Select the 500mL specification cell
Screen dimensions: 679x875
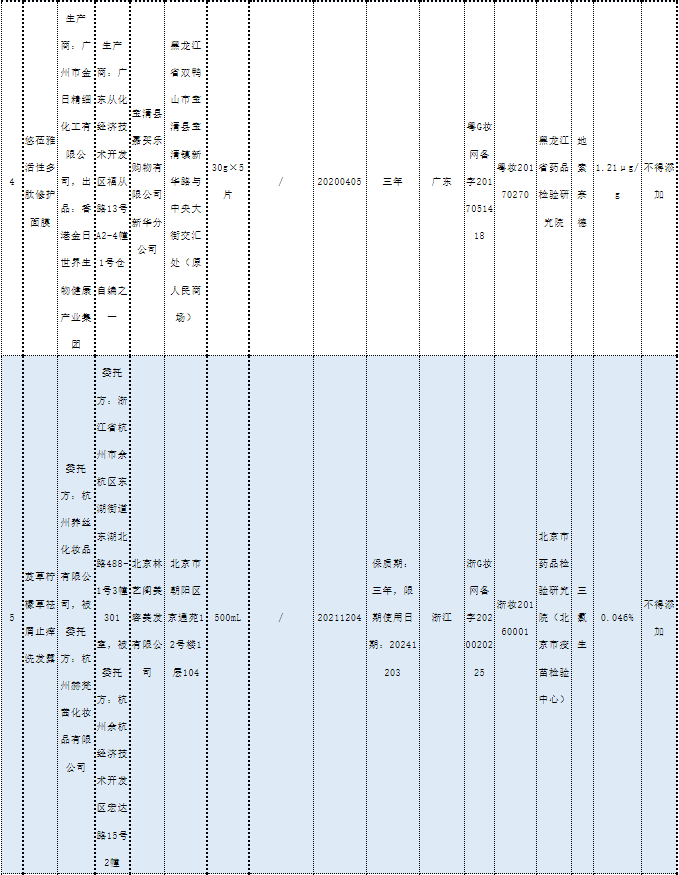[x=229, y=618]
